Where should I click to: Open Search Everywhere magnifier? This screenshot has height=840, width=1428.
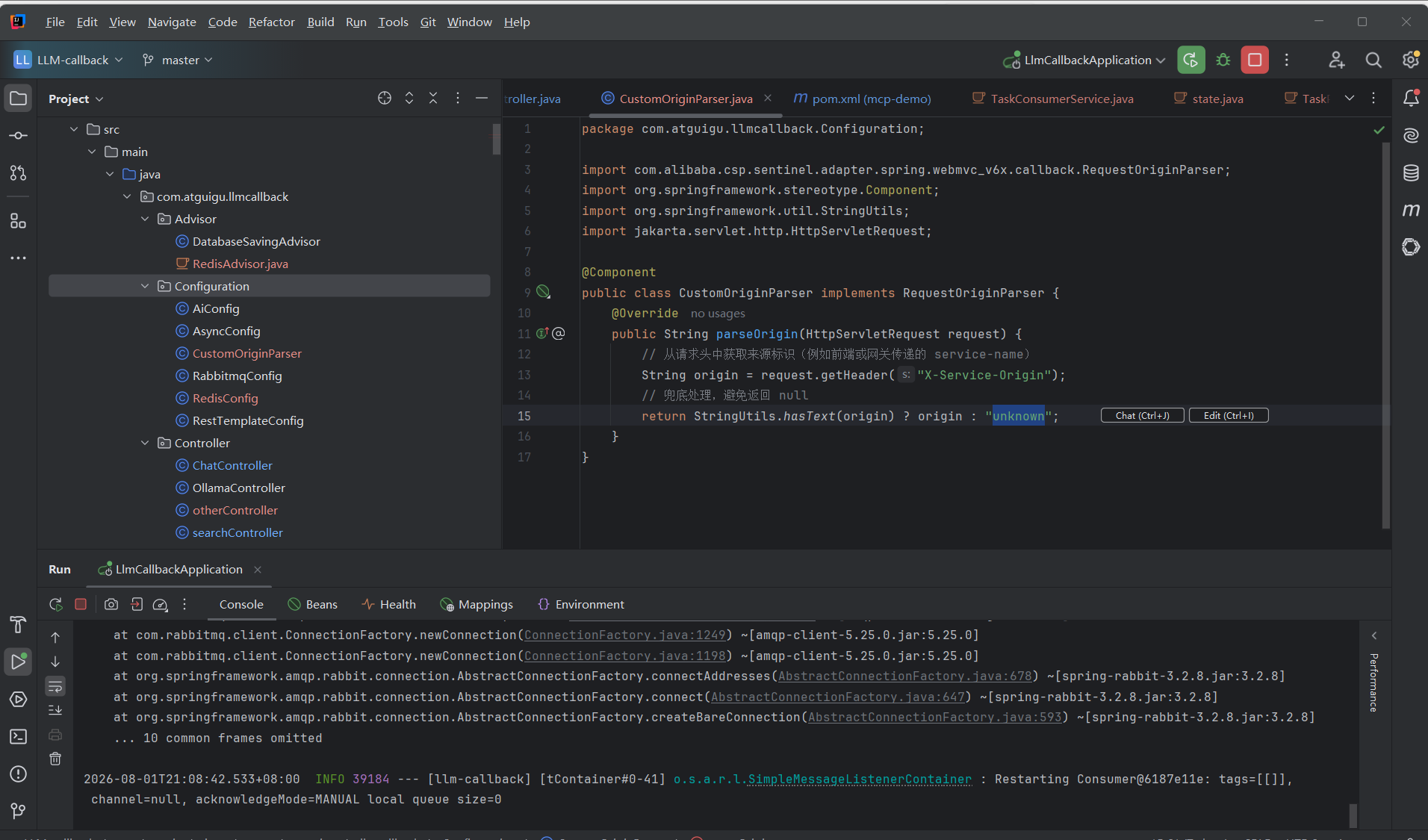click(x=1373, y=60)
